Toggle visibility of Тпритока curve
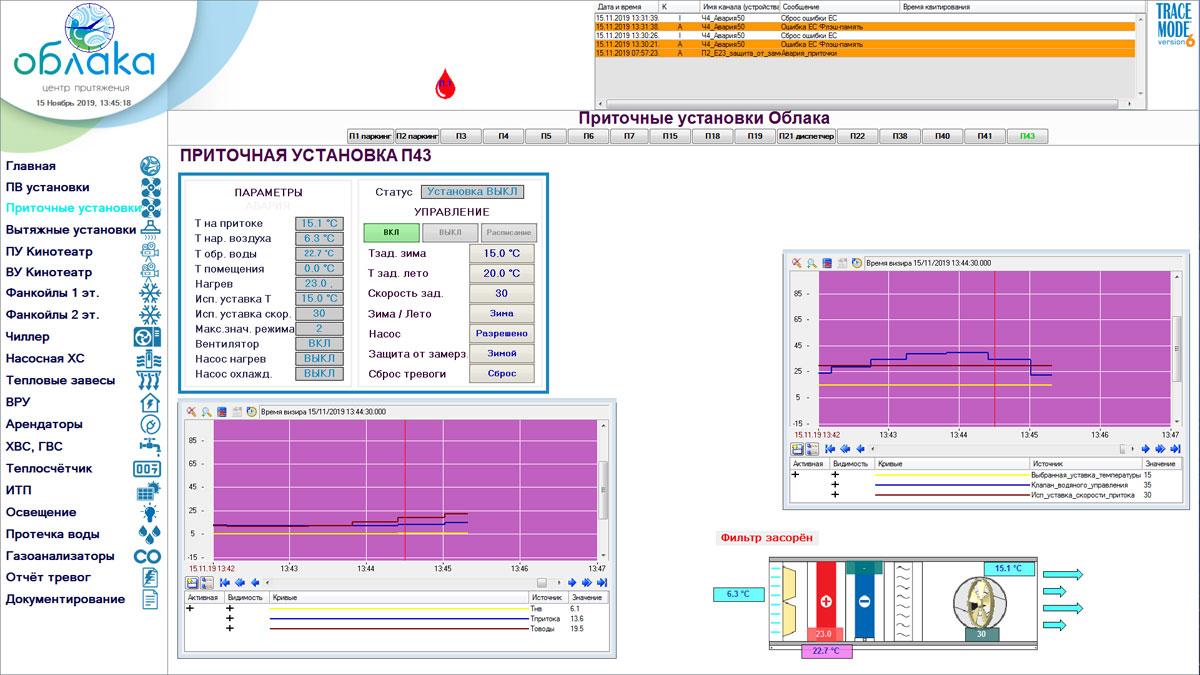1200x675 pixels. coord(229,619)
